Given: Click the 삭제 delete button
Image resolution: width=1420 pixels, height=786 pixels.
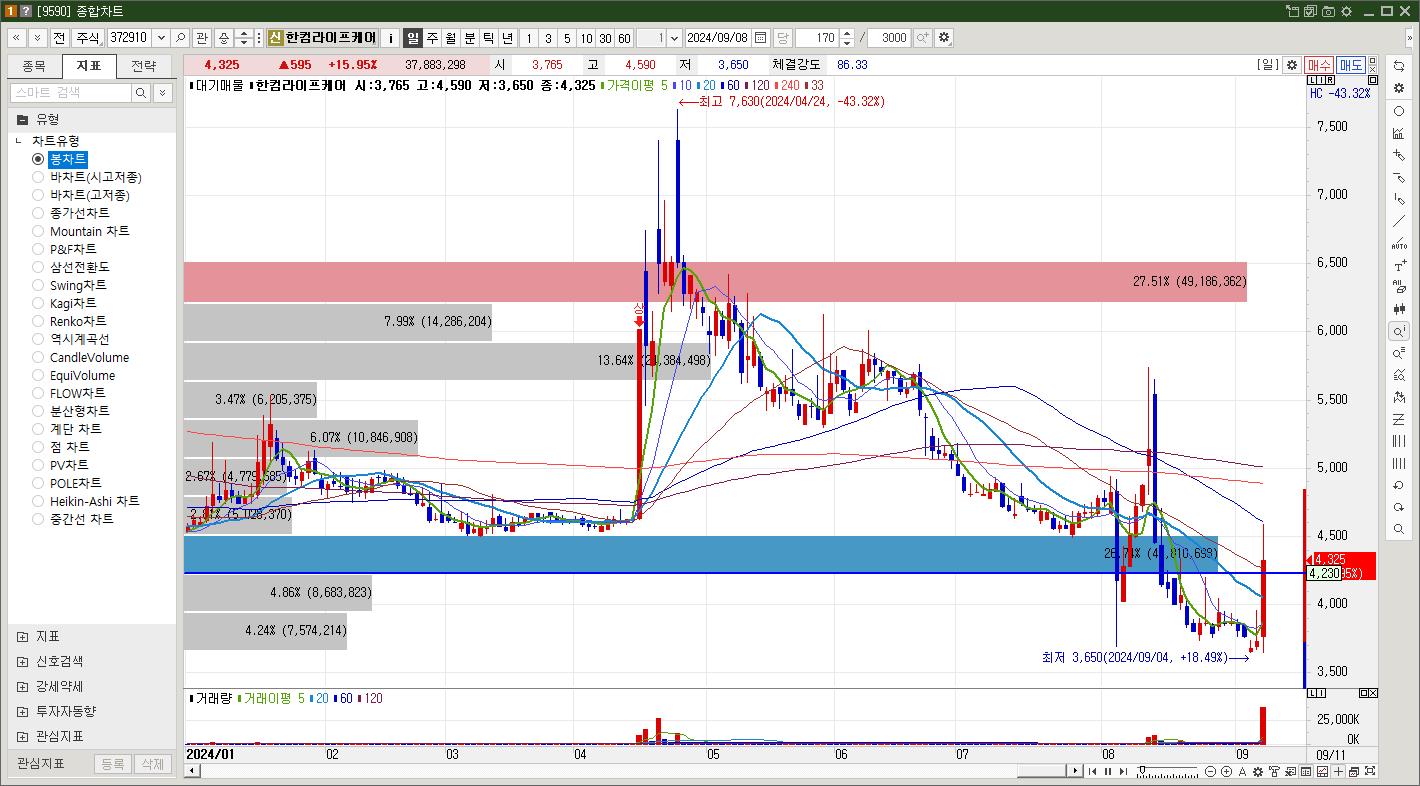Looking at the screenshot, I should coord(151,764).
